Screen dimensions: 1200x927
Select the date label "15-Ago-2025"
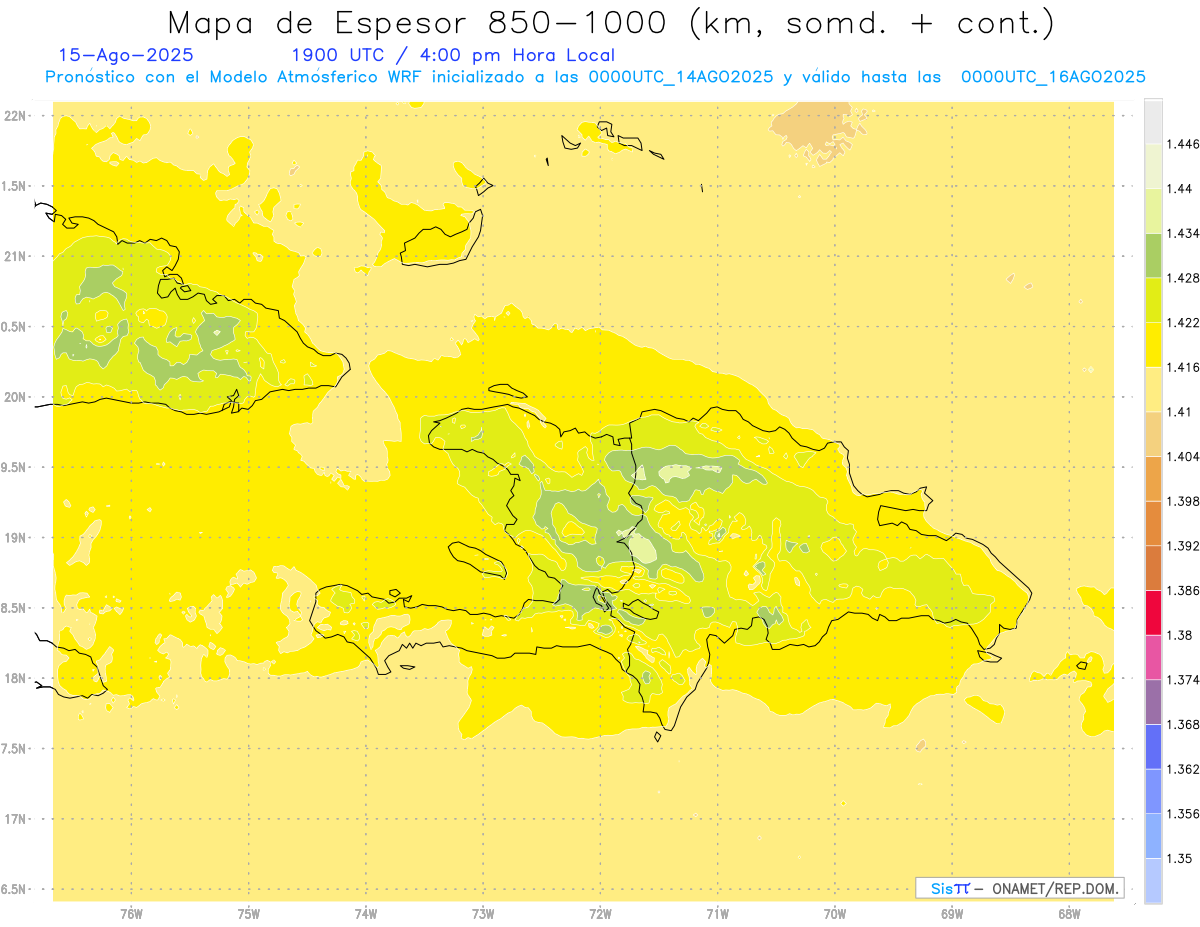click(126, 55)
